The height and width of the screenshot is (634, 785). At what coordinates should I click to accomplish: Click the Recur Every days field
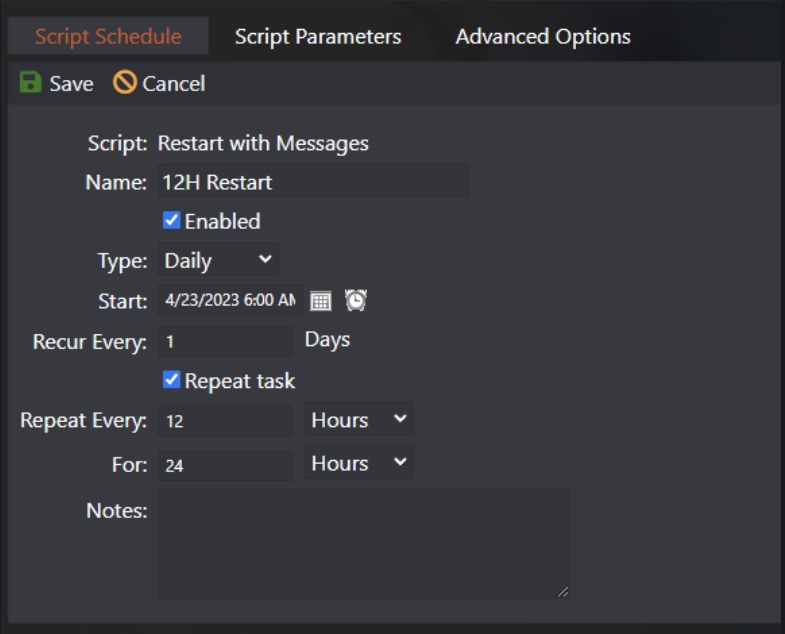pyautogui.click(x=225, y=341)
